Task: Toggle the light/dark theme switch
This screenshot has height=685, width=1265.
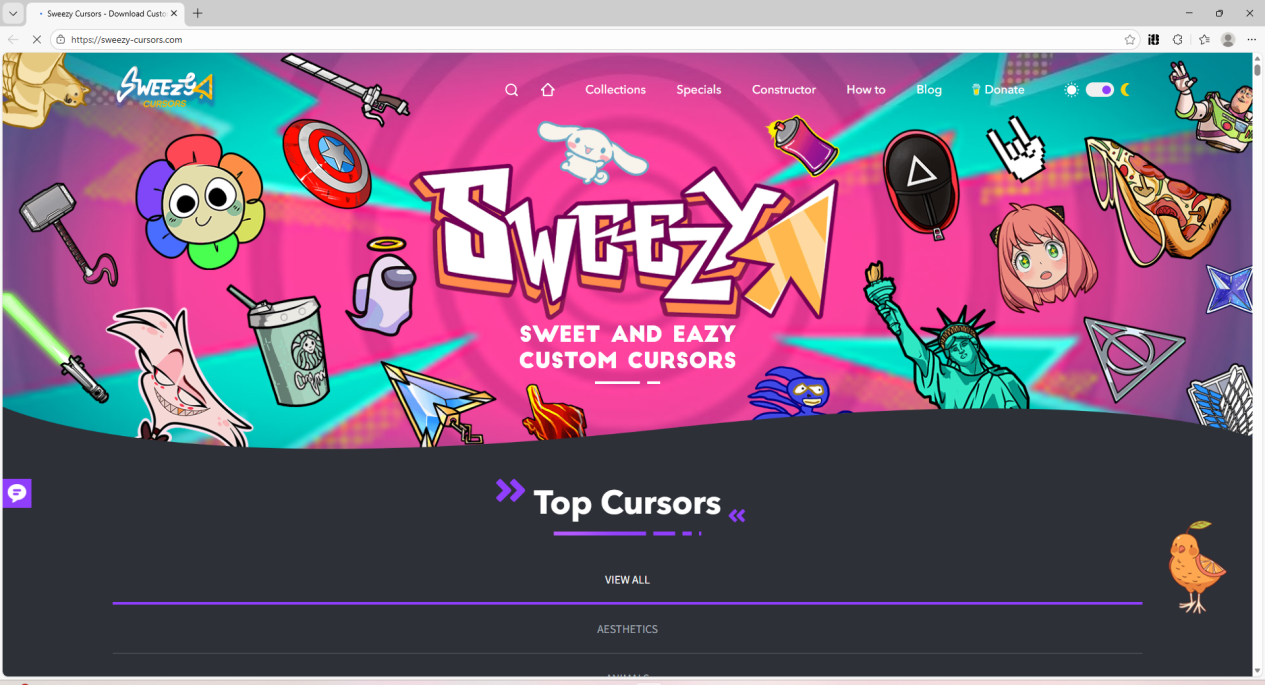Action: coord(1100,90)
